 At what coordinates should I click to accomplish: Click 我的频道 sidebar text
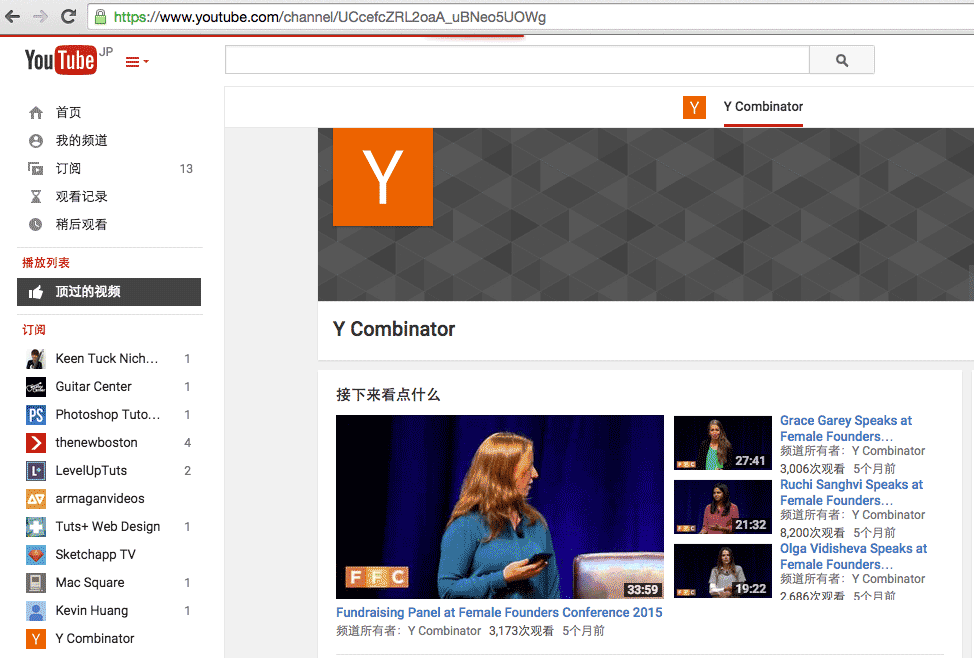pos(81,140)
